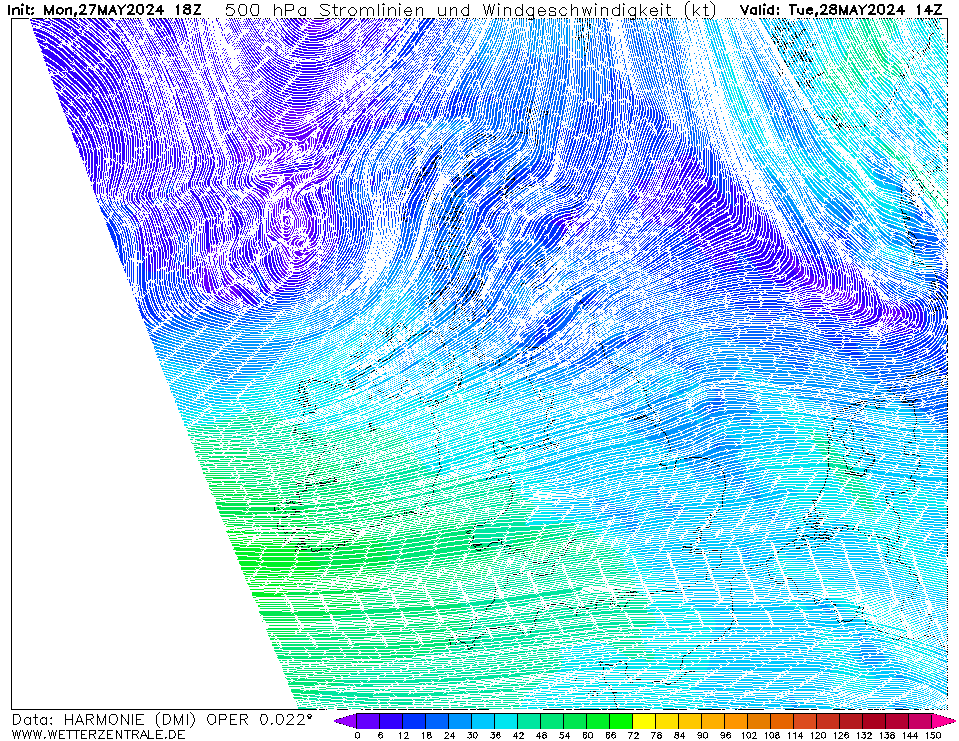Click the legend label '150'
This screenshot has width=959, height=741.
(x=933, y=735)
